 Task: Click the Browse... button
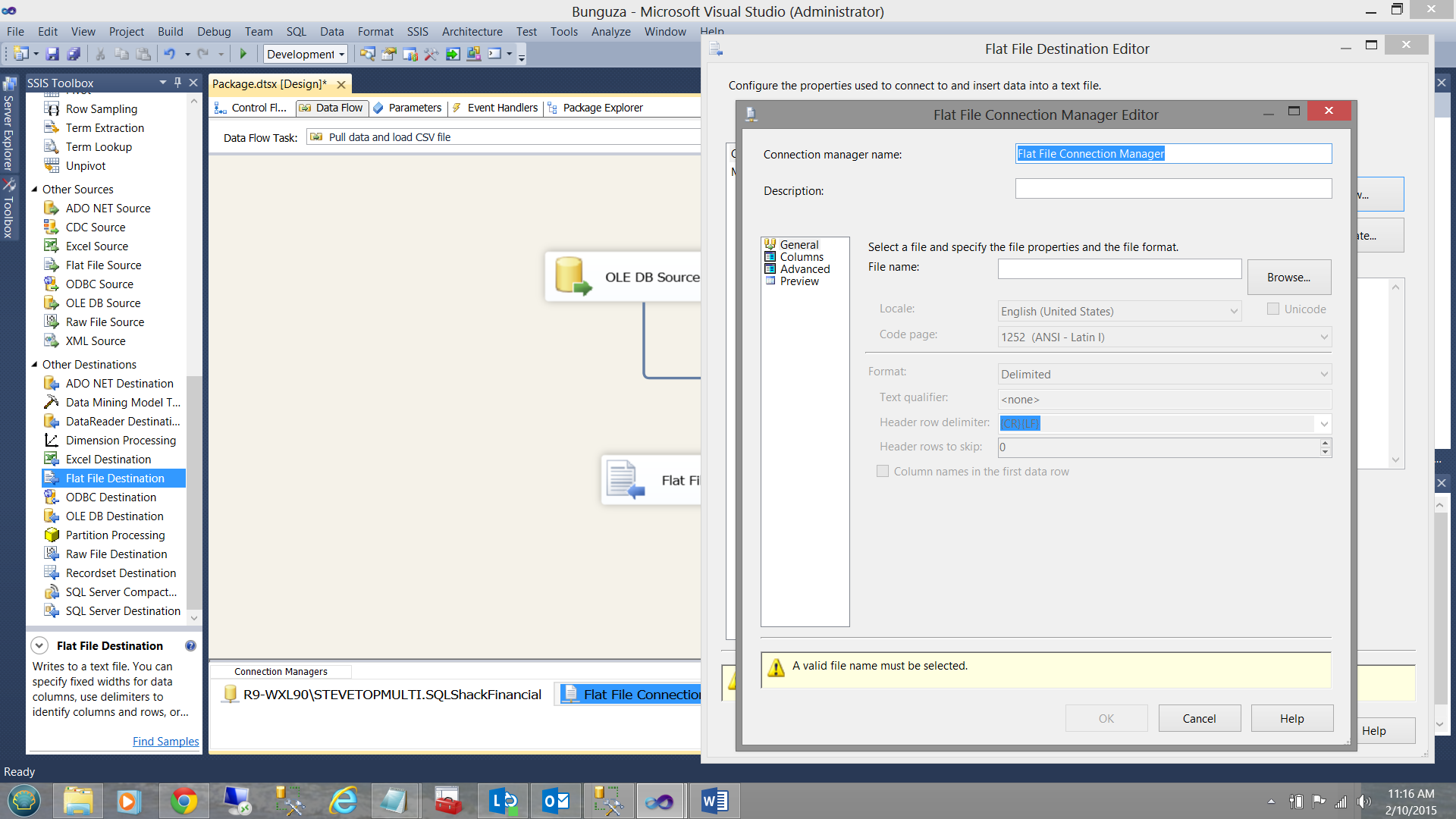[x=1288, y=278]
